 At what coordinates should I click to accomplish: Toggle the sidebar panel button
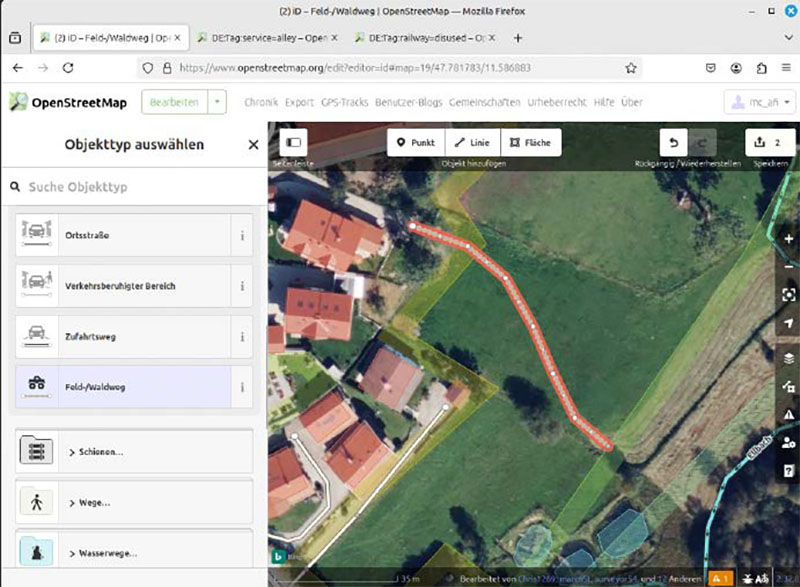[x=294, y=142]
